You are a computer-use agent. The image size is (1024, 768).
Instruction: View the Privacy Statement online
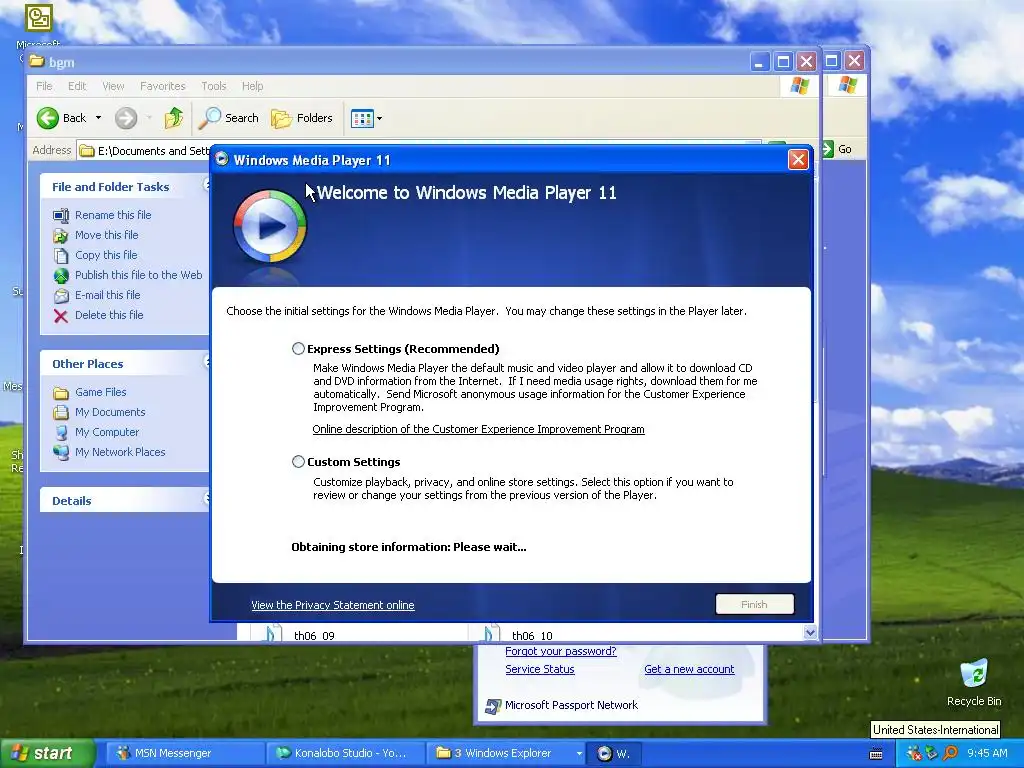pyautogui.click(x=332, y=605)
